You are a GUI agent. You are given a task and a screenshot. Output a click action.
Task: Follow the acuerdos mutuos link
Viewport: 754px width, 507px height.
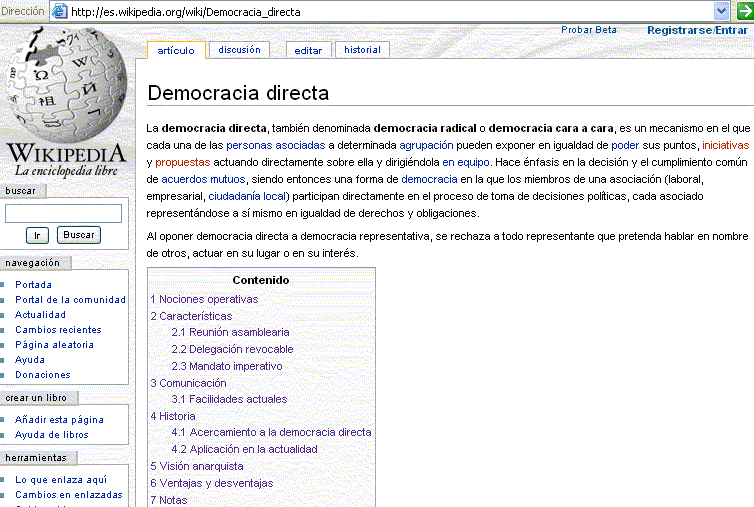point(203,179)
